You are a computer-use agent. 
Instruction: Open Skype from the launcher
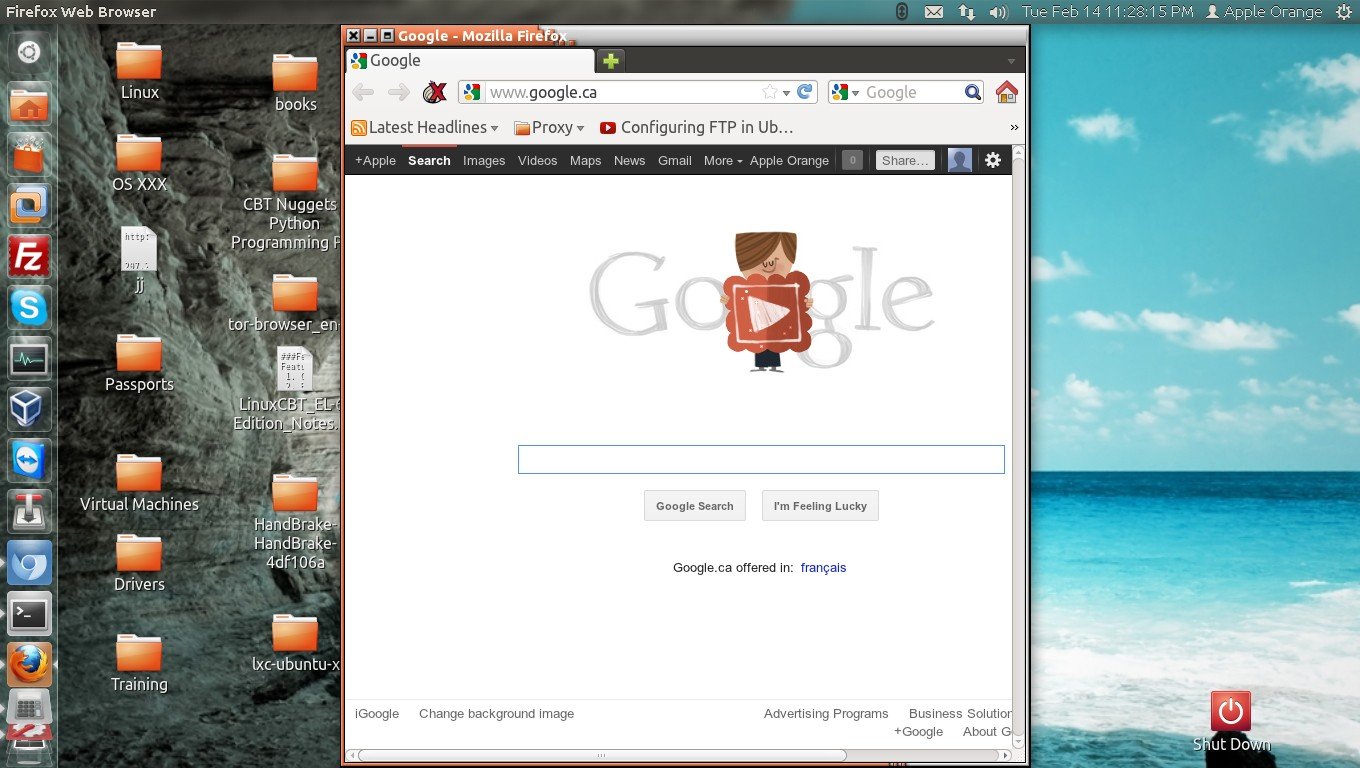click(x=29, y=308)
